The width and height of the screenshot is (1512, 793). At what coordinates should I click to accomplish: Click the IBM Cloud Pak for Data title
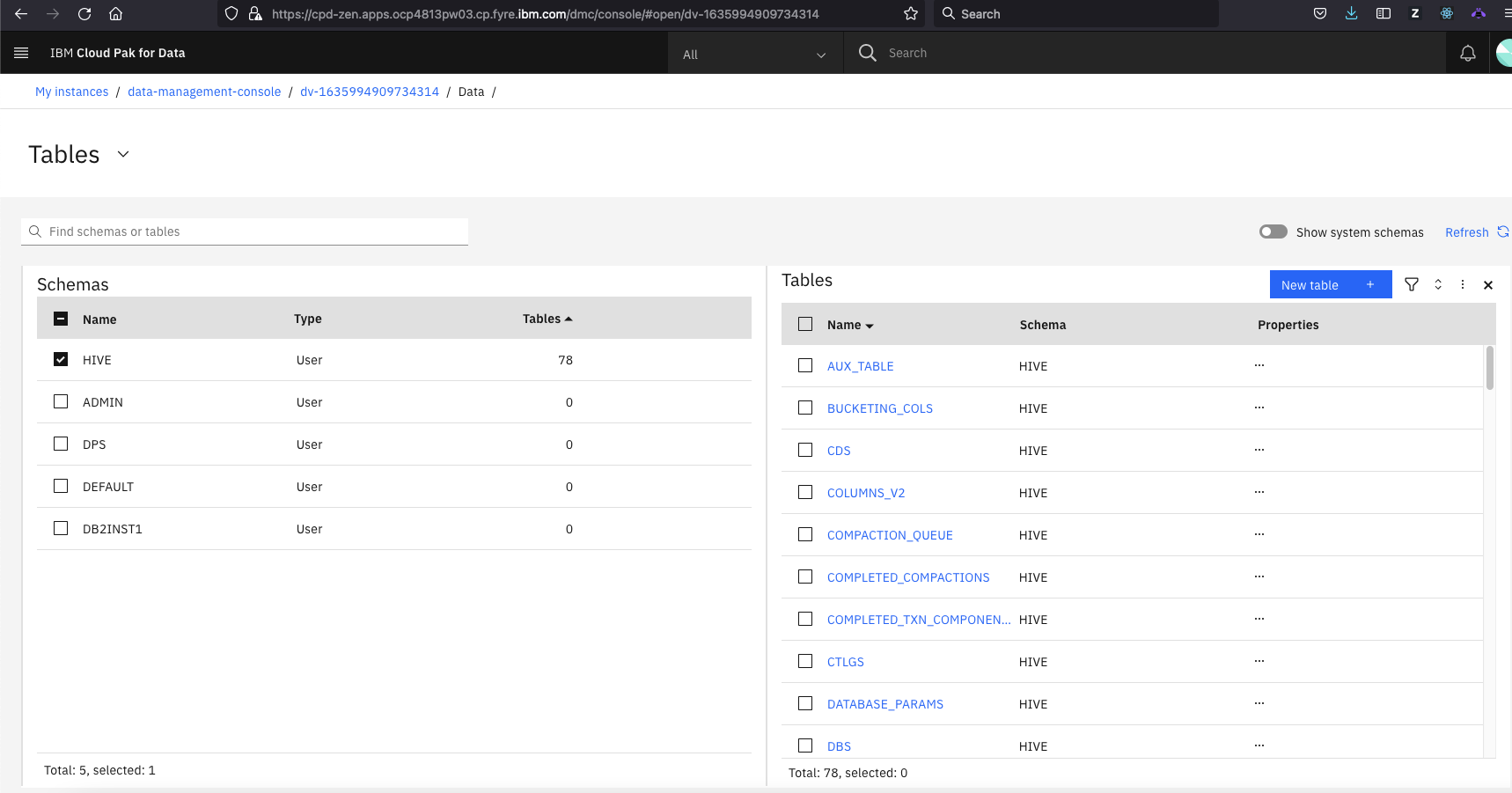click(x=118, y=53)
